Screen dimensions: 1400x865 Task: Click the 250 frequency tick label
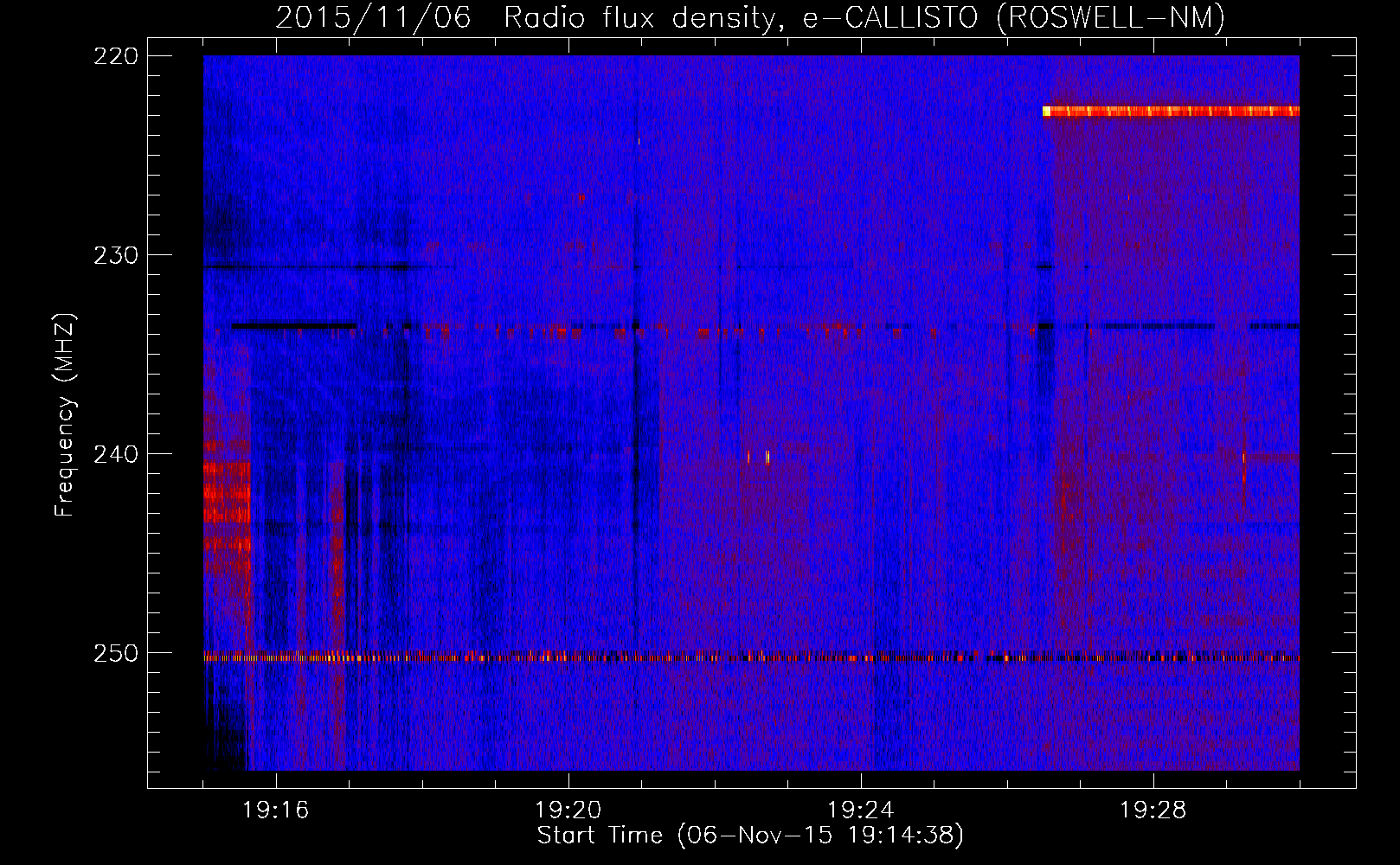coord(116,653)
